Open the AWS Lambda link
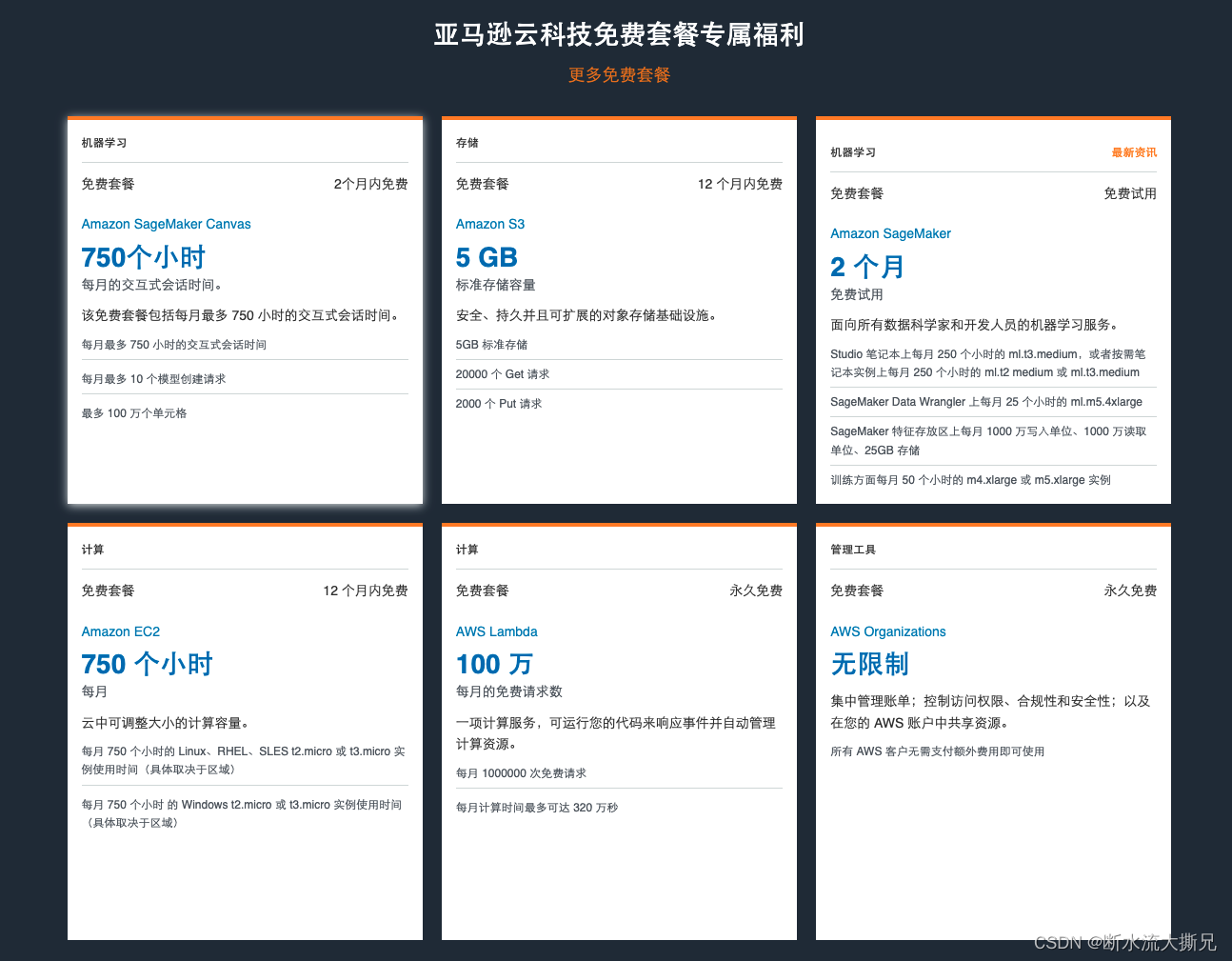Viewport: 1232px width, 961px height. click(496, 631)
